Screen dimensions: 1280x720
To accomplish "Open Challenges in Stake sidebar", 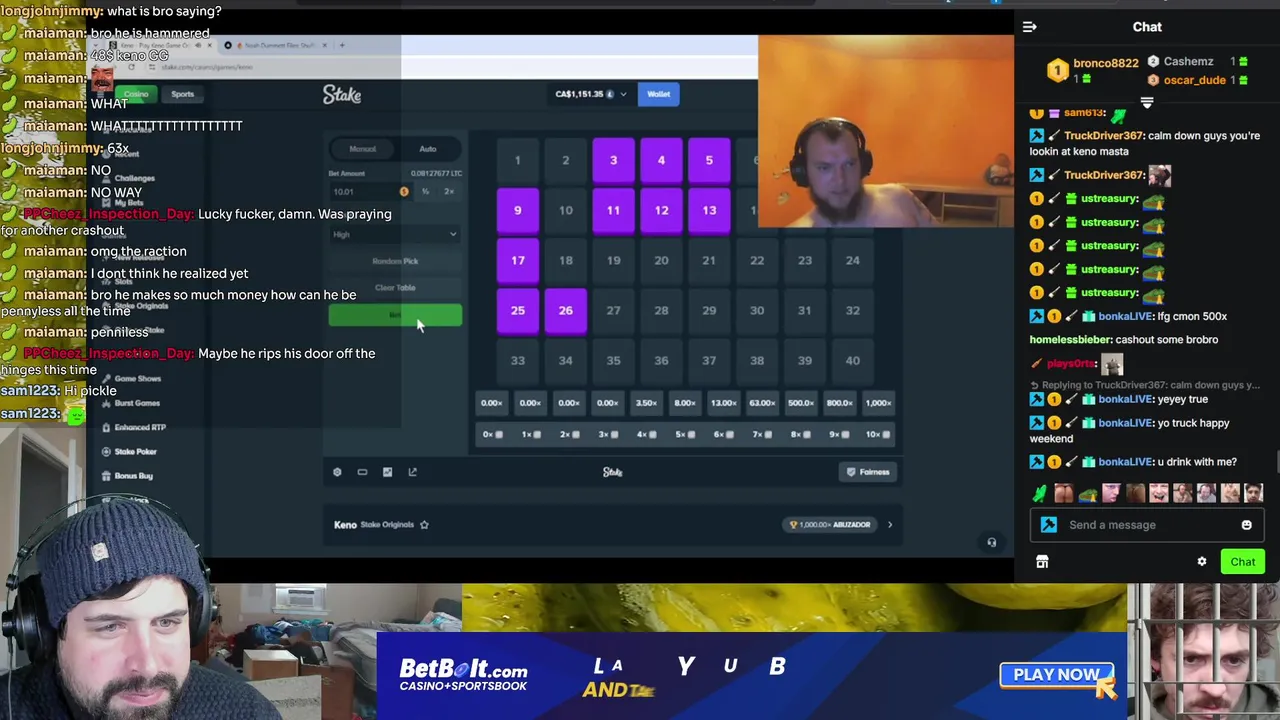I will tap(135, 178).
